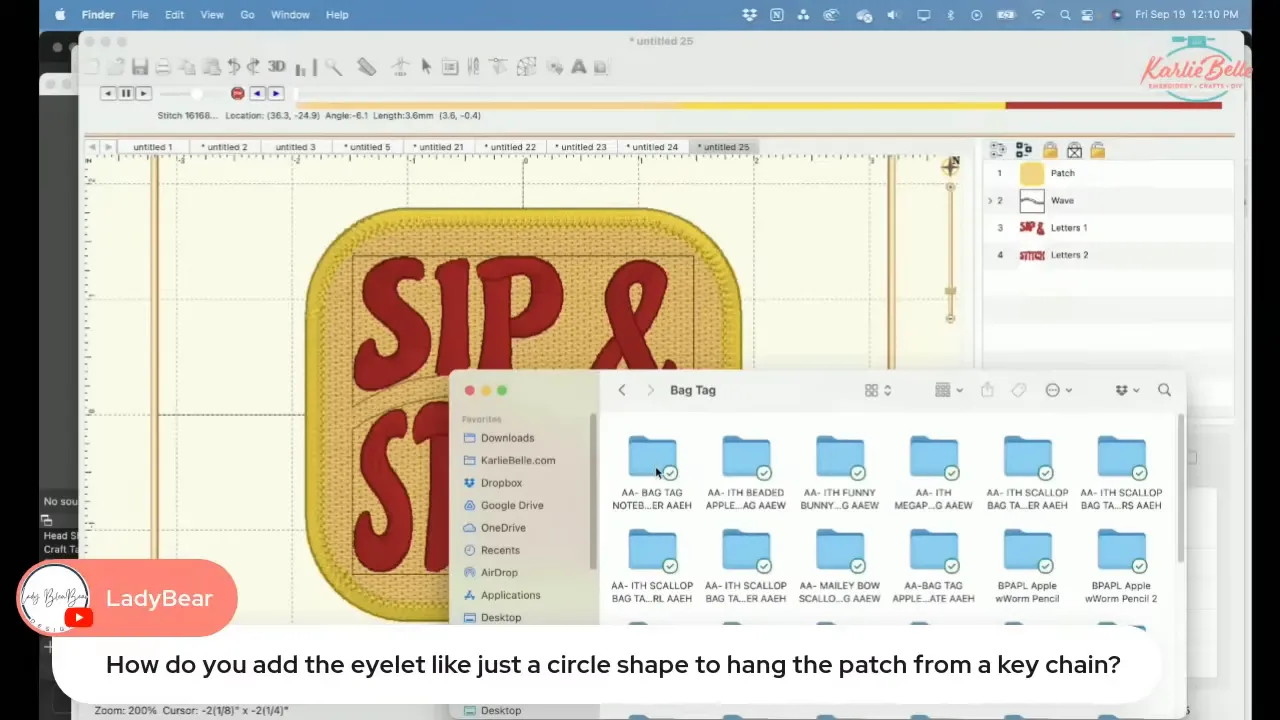Open the untitled 21 tab
1280x720 pixels.
point(439,147)
